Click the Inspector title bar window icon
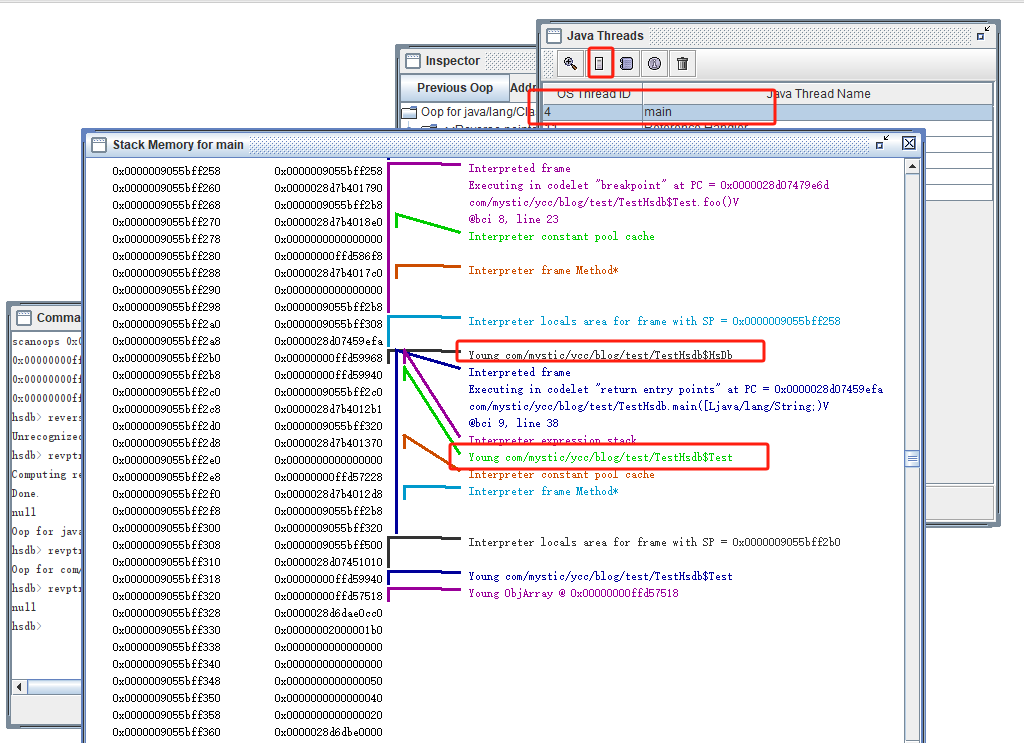 (x=413, y=61)
